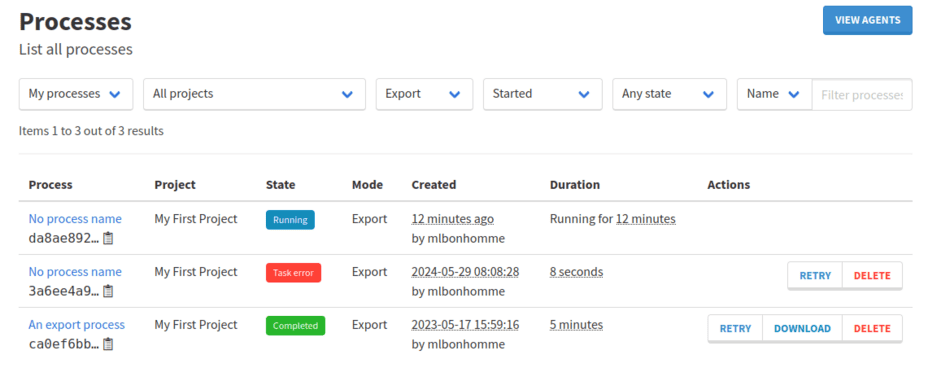Click Export mode in the Running row
The image size is (928, 368).
(x=369, y=219)
